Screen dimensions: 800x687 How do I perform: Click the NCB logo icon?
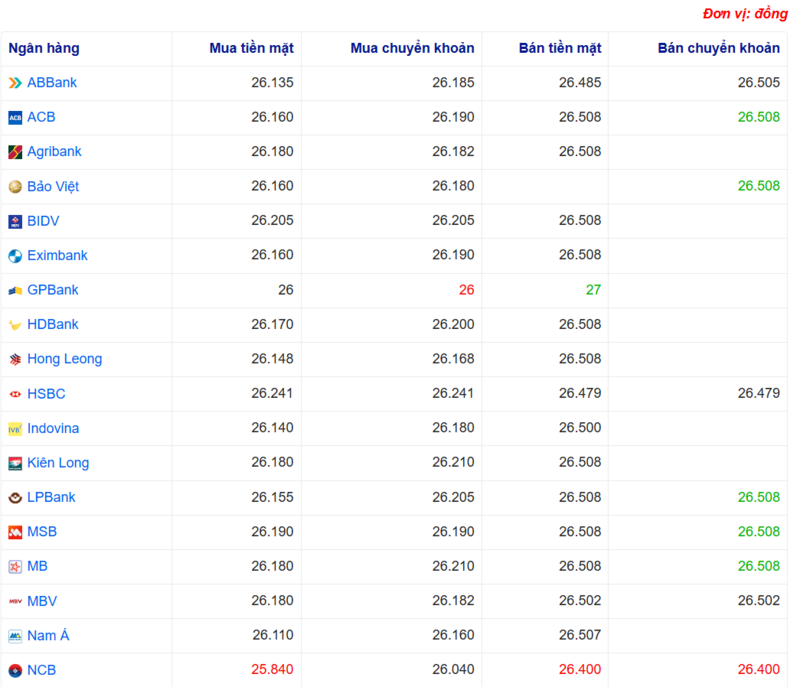tap(15, 670)
